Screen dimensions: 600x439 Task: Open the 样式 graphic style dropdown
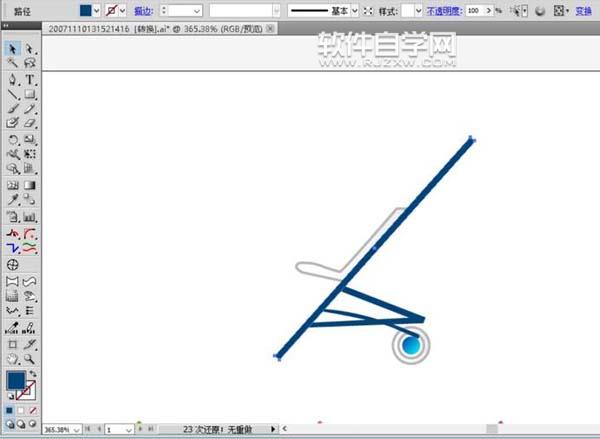coord(418,11)
